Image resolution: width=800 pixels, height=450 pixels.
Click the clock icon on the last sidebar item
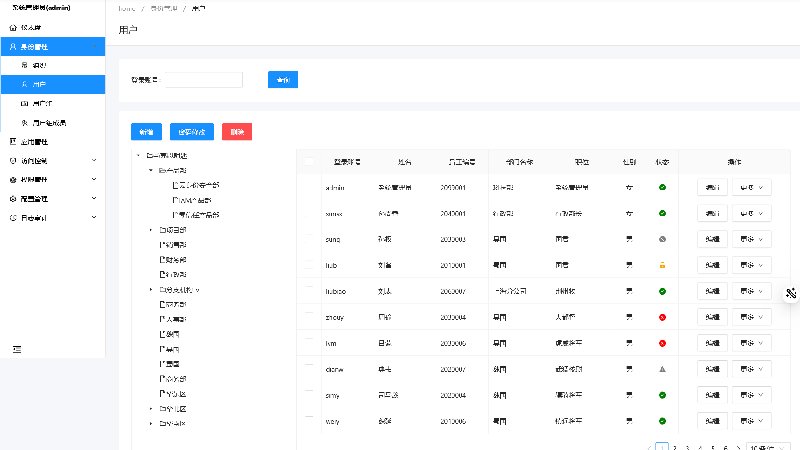(x=13, y=218)
